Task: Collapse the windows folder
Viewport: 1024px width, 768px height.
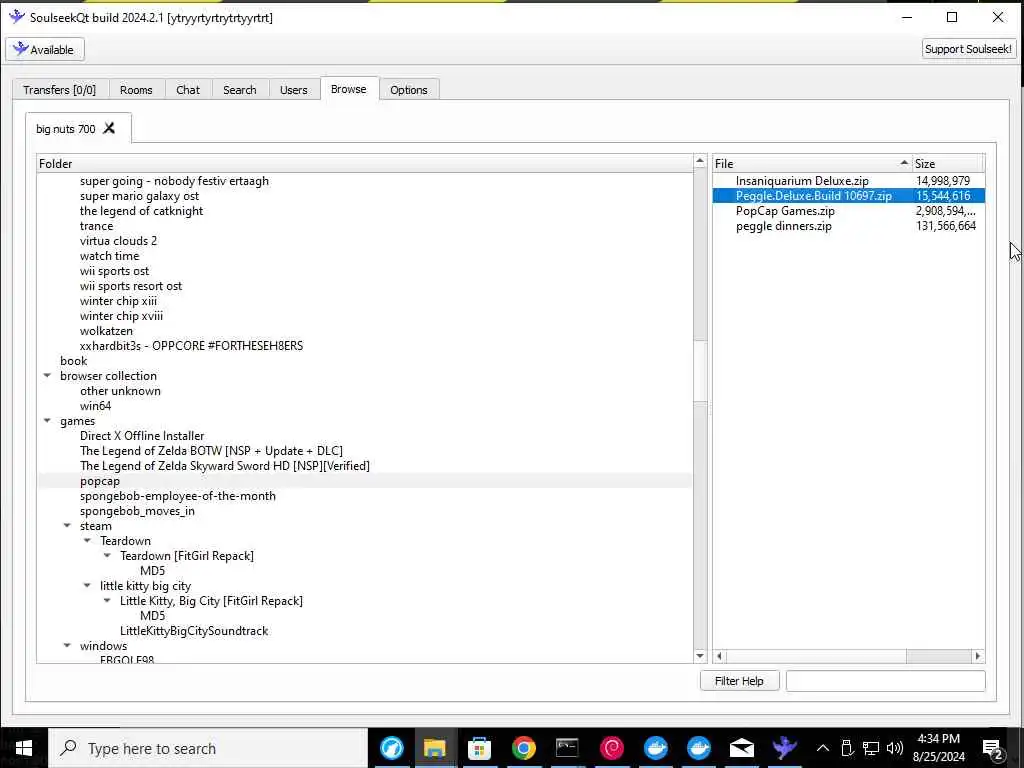Action: 67,646
